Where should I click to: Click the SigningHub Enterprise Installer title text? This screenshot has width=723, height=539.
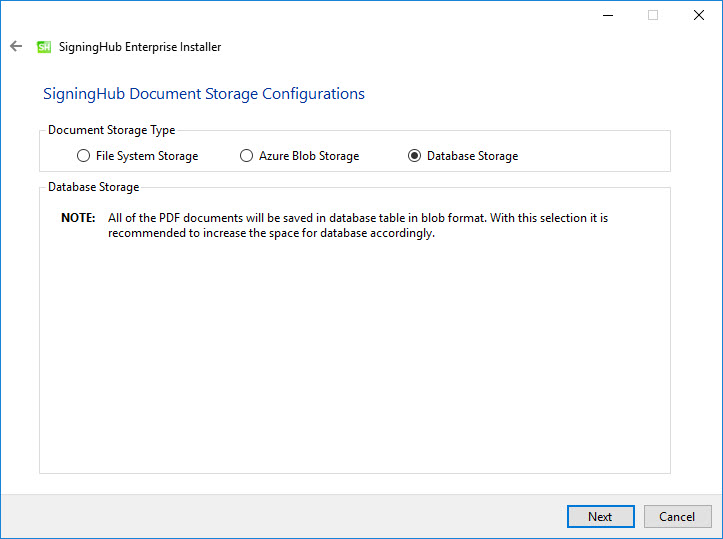click(140, 47)
